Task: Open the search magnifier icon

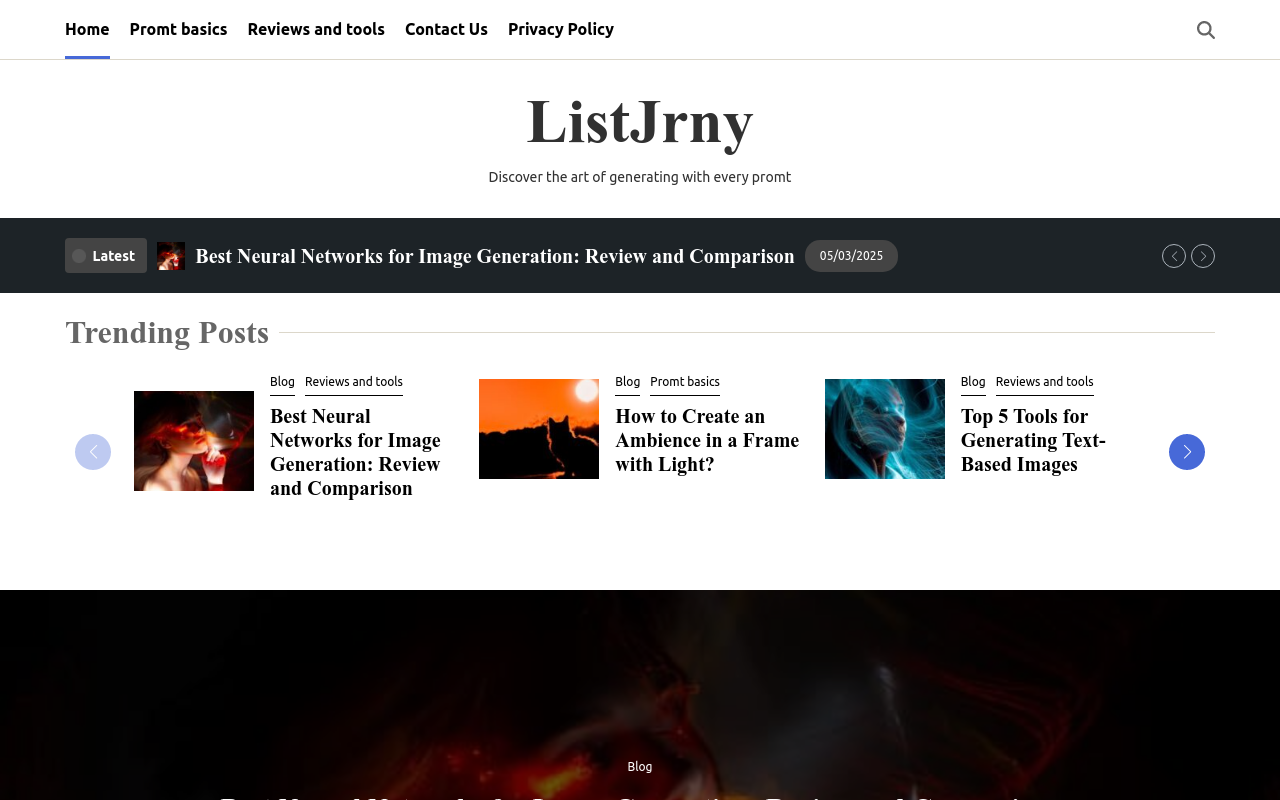Action: pyautogui.click(x=1206, y=30)
